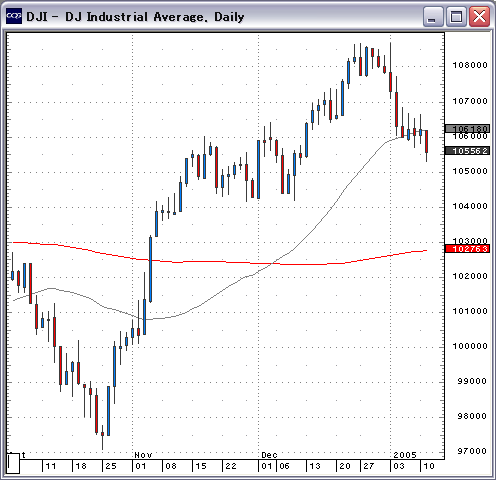Click date label 10 on time axis
496x480 pixels.
[x=429, y=466]
